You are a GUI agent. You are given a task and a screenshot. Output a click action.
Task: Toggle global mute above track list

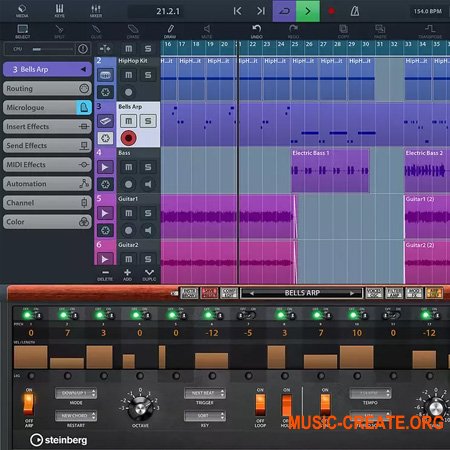coord(128,49)
